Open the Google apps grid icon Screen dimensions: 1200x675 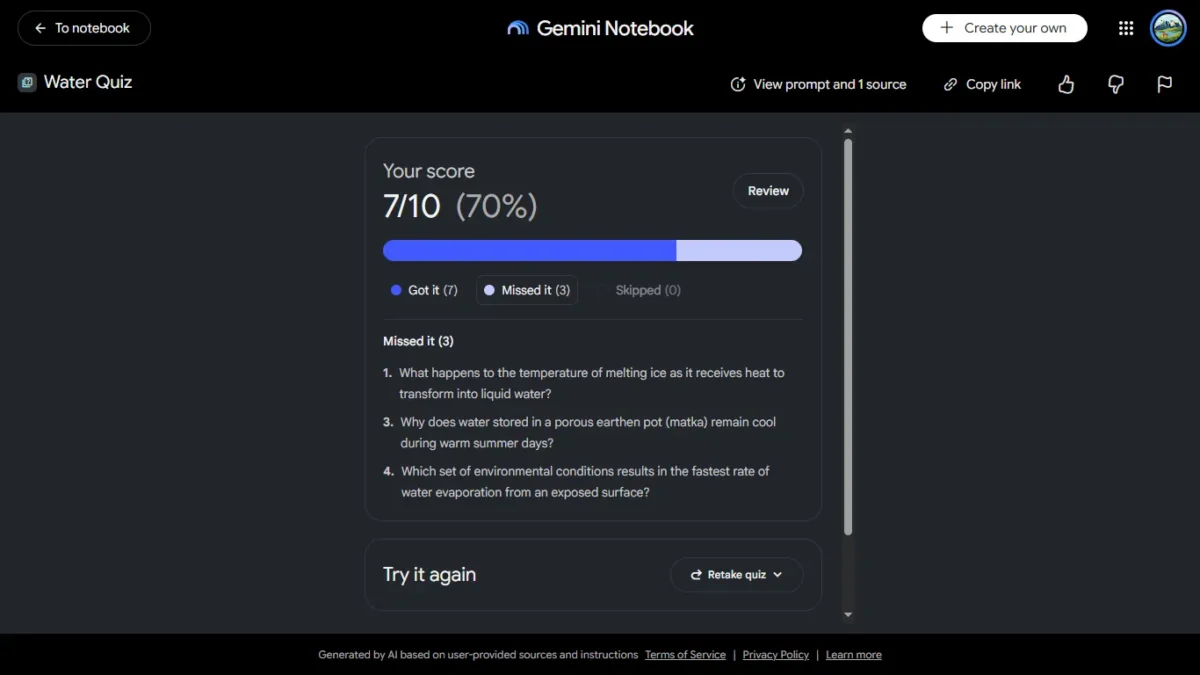pos(1126,28)
